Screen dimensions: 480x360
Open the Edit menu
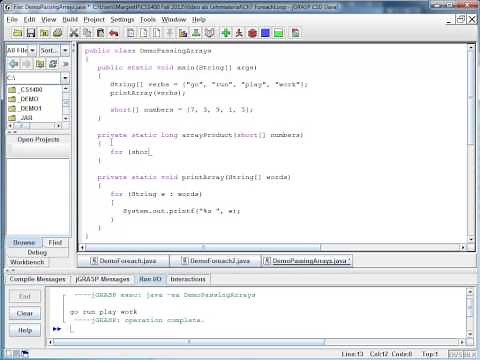point(29,20)
